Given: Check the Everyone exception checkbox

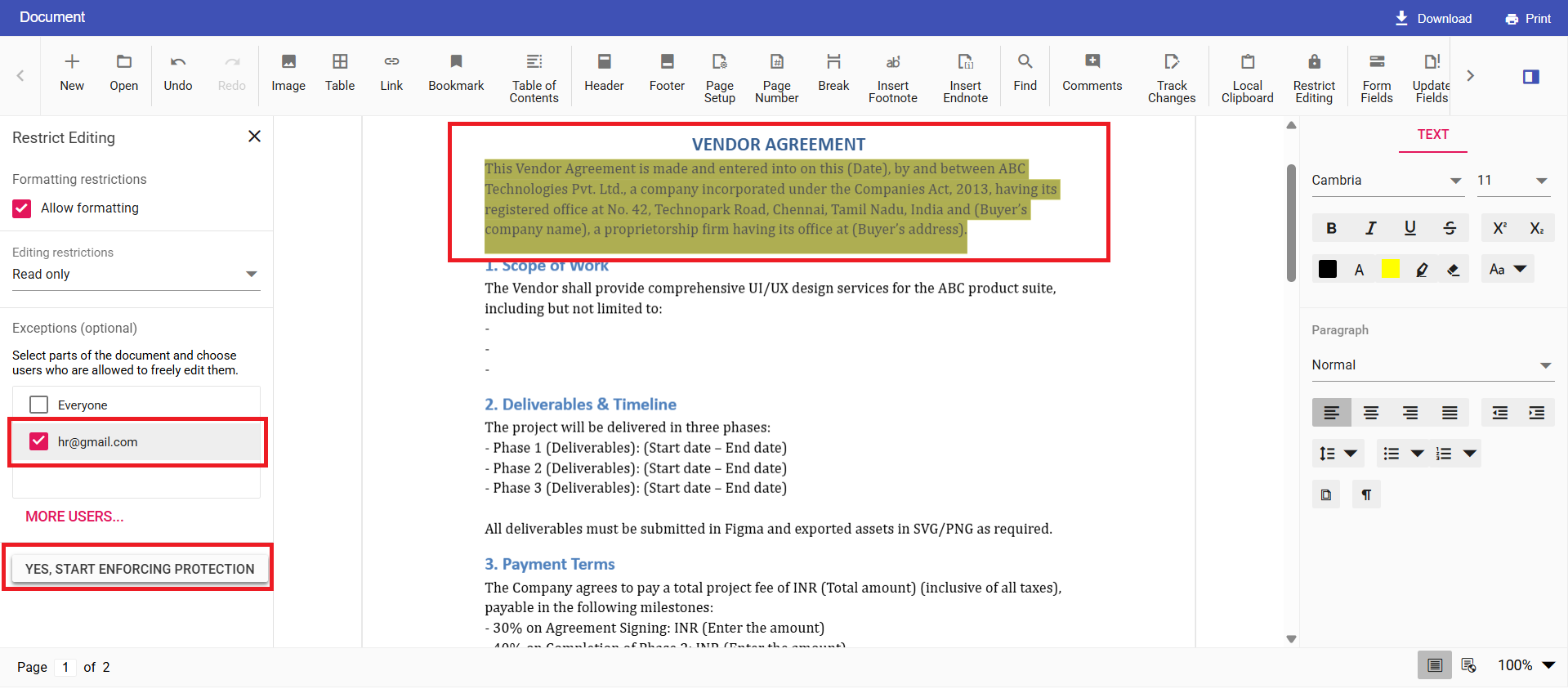Looking at the screenshot, I should coord(39,405).
